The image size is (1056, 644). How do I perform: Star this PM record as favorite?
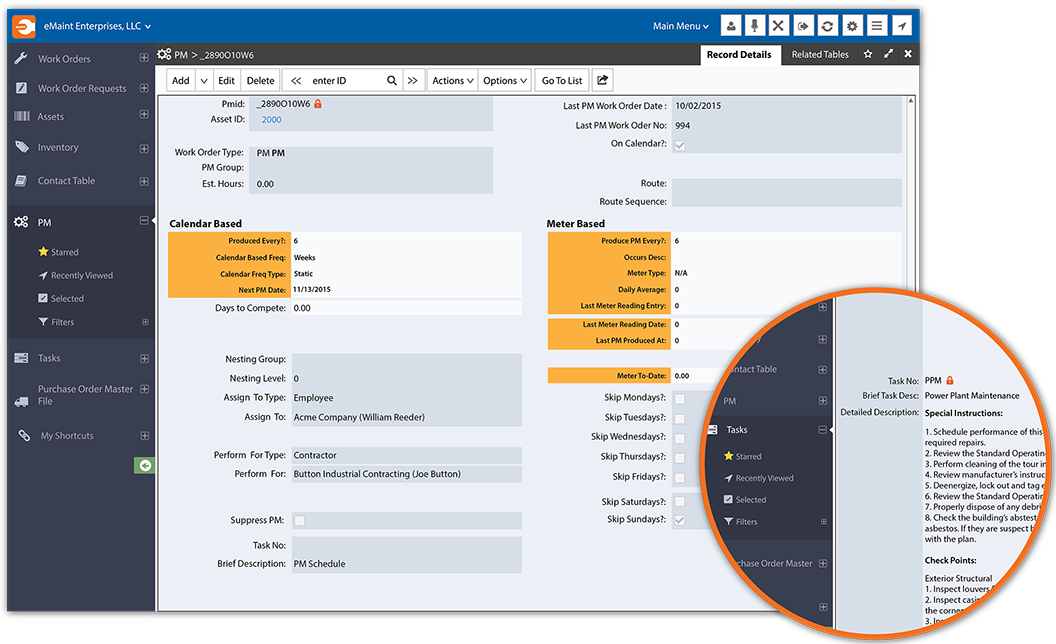click(868, 54)
